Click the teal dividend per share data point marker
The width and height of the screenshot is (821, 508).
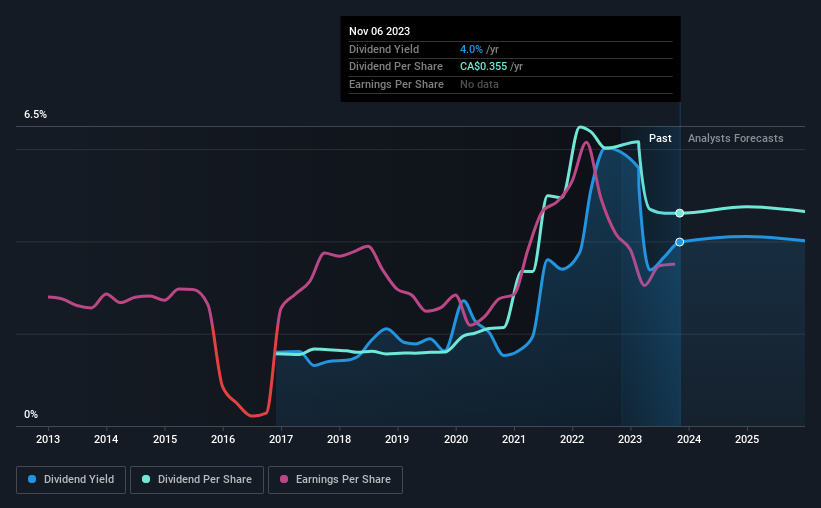click(x=680, y=213)
